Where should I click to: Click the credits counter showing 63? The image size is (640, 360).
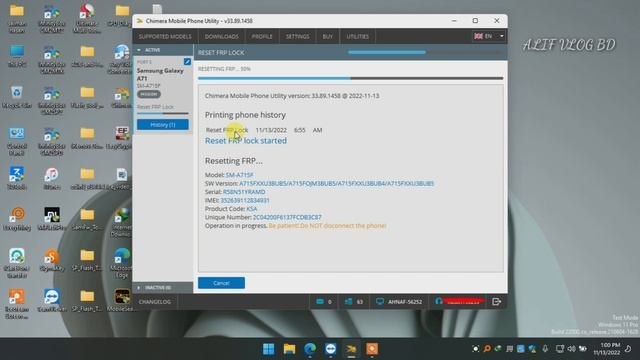pyautogui.click(x=353, y=302)
